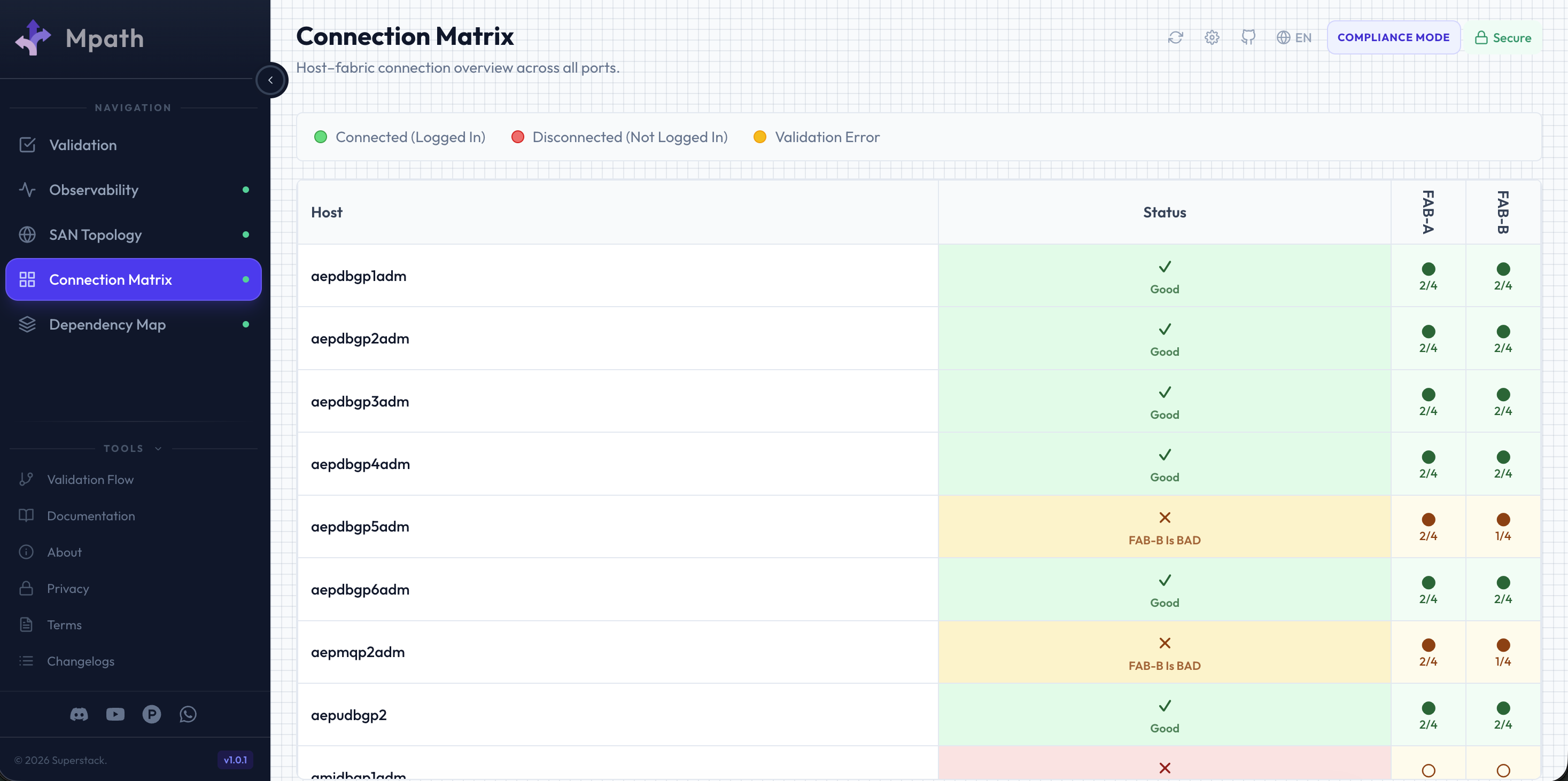Click the Product Hunt icon

tap(152, 714)
